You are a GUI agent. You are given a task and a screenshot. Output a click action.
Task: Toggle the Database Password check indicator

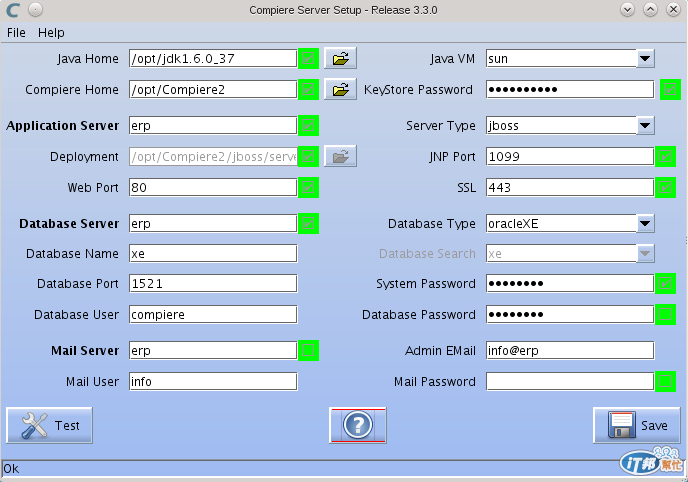point(665,314)
